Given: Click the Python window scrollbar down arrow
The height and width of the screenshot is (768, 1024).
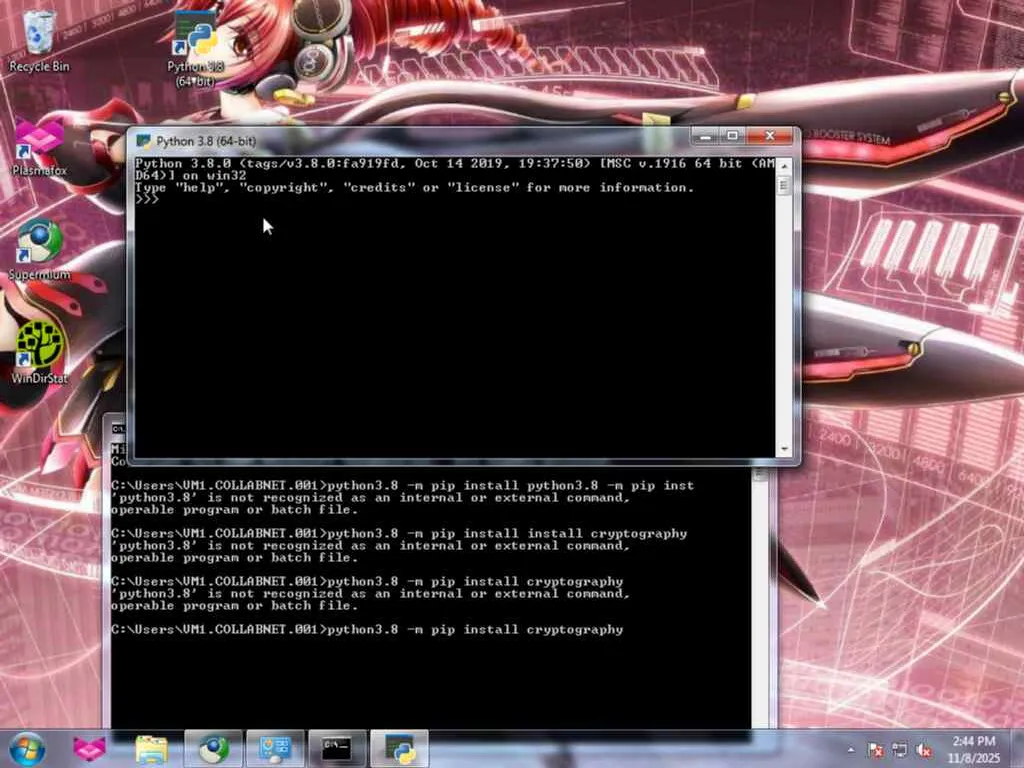Looking at the screenshot, I should tap(784, 449).
